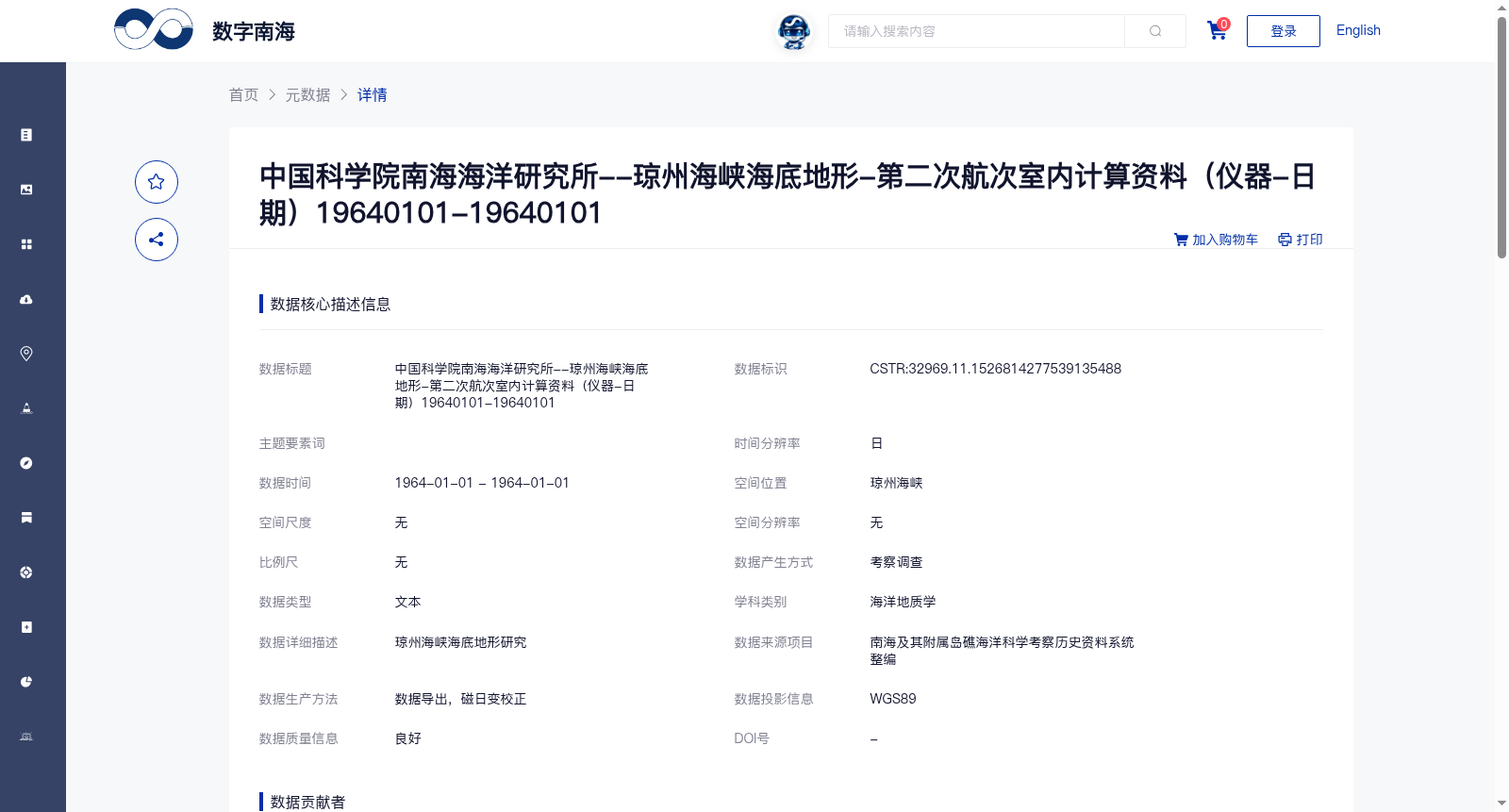Viewport: 1509px width, 812px height.
Task: Click the 时间分辨率 label
Action: (x=767, y=443)
